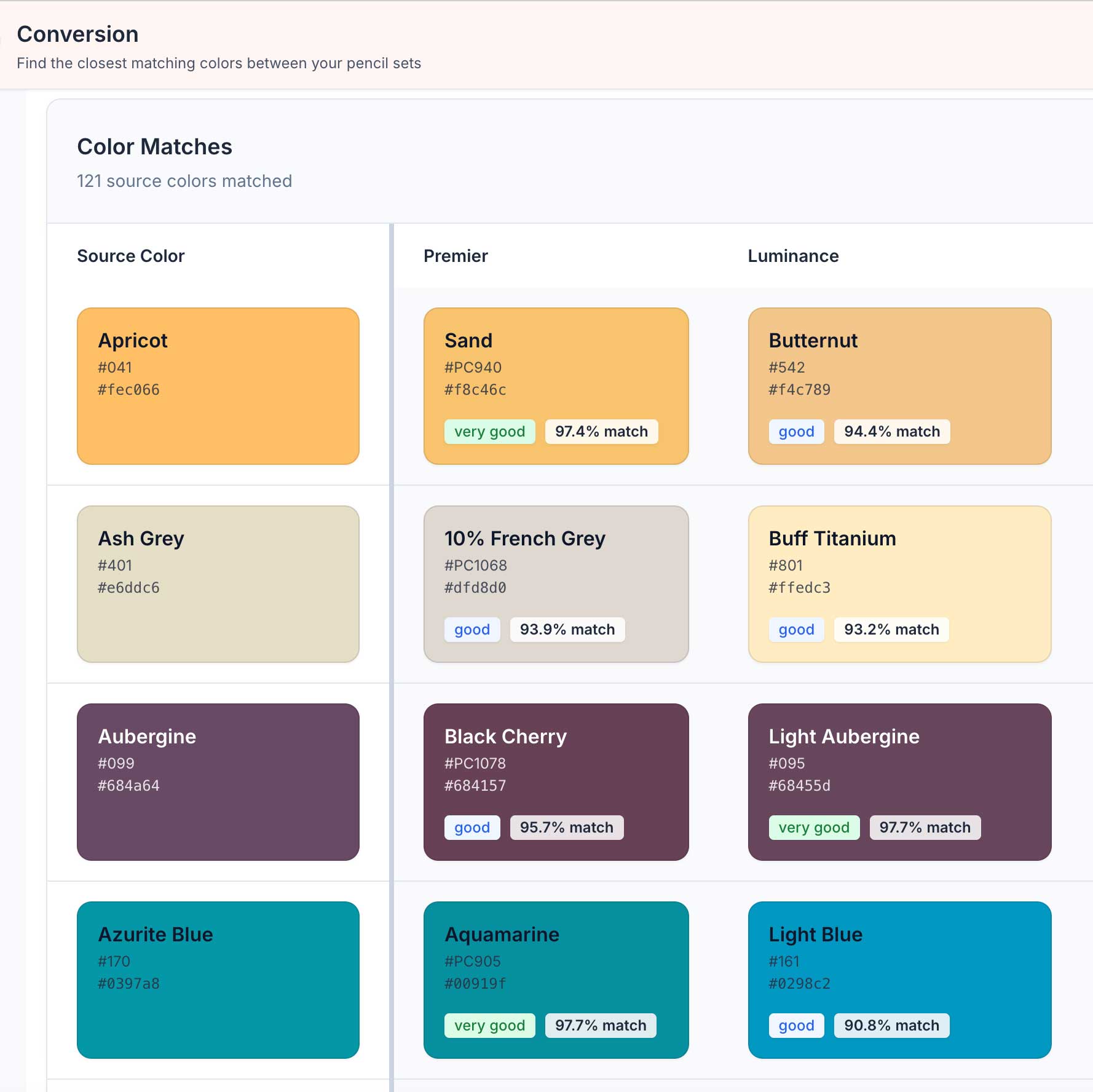Click the Light Aubergine swatch card
This screenshot has height=1092, width=1093.
coord(900,782)
